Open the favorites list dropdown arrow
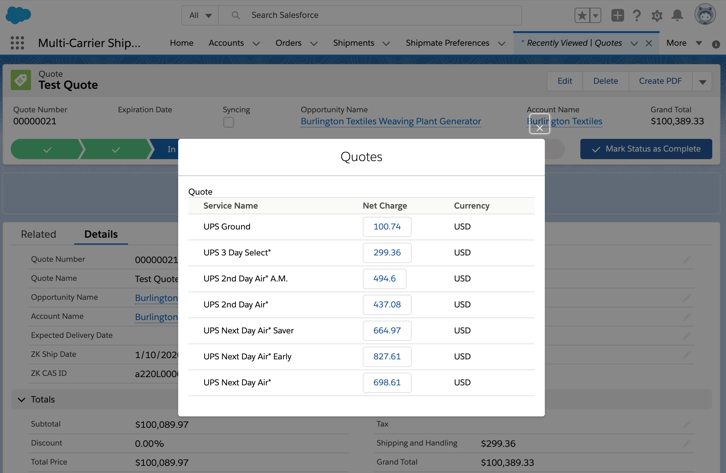Viewport: 726px width, 473px height. pos(595,15)
